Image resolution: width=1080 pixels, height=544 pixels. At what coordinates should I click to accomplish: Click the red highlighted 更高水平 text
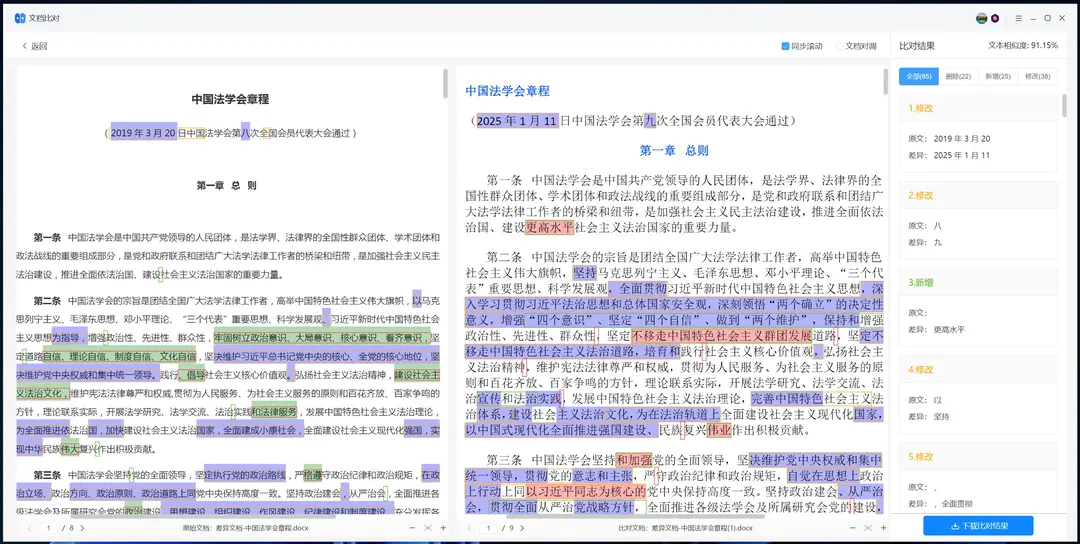[x=550, y=227]
